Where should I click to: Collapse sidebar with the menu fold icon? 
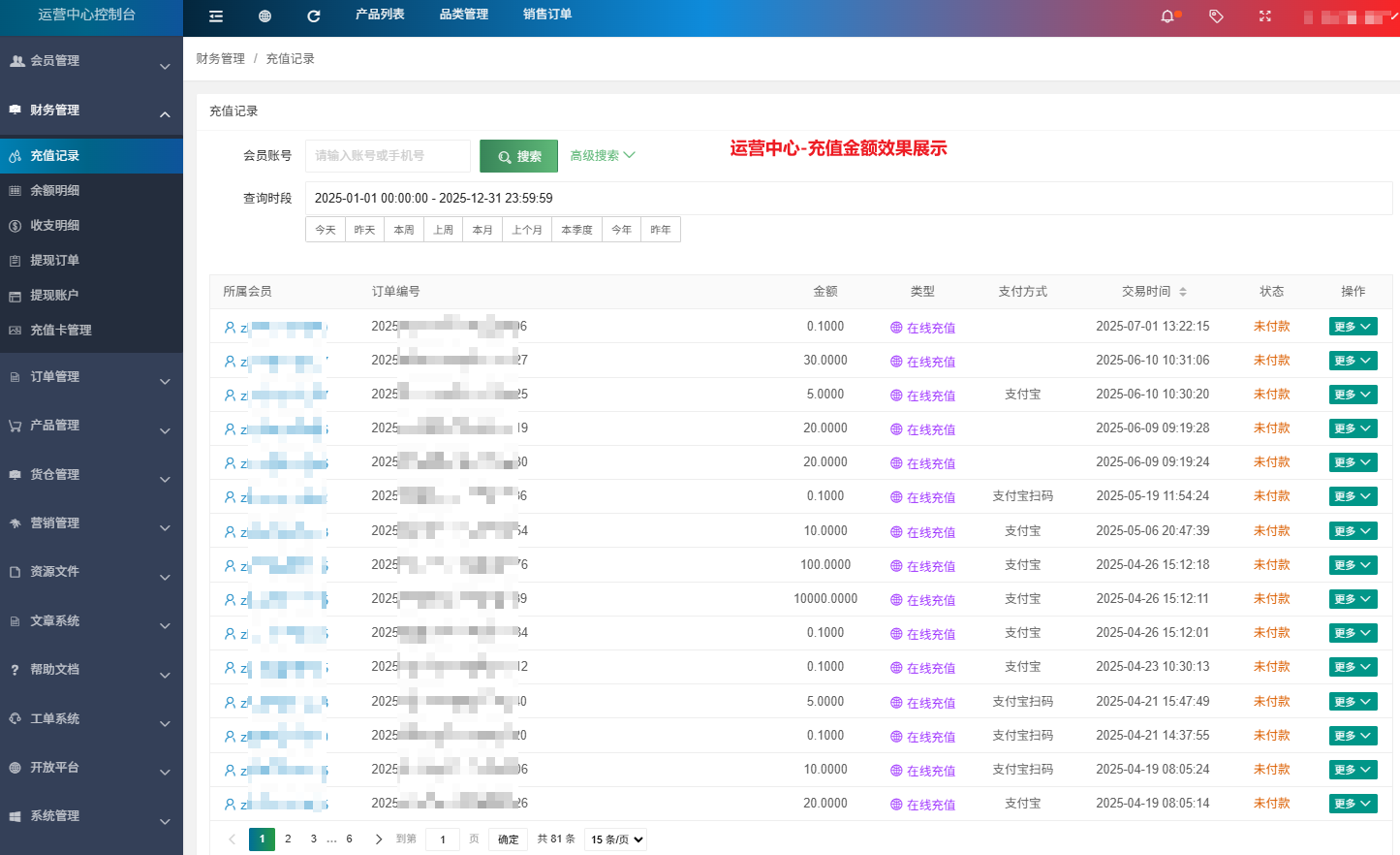click(216, 16)
